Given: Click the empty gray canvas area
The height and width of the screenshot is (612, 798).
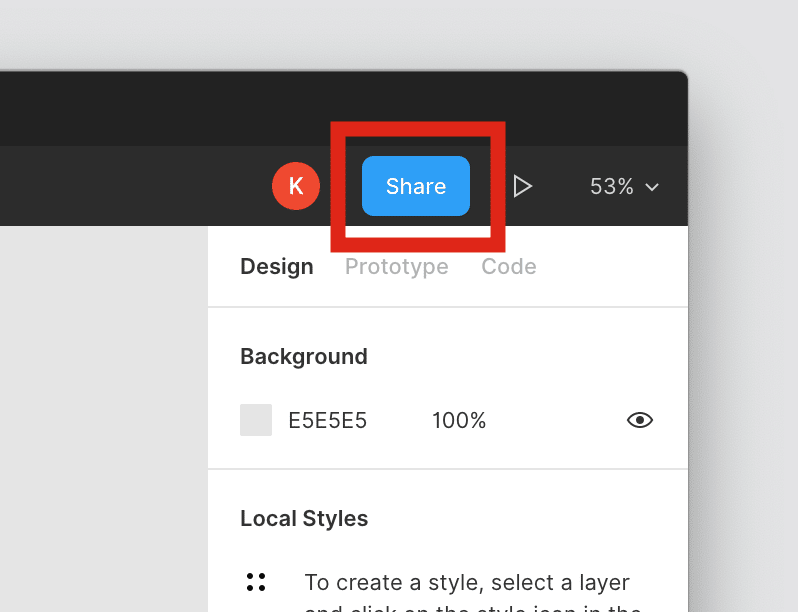Looking at the screenshot, I should tap(100, 420).
